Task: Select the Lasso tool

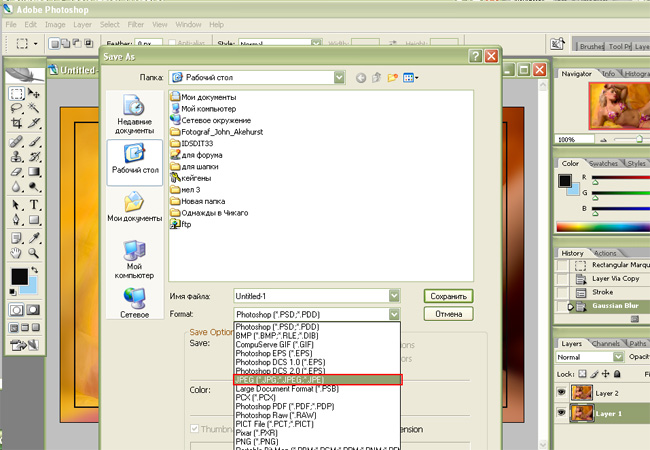Action: pyautogui.click(x=17, y=108)
